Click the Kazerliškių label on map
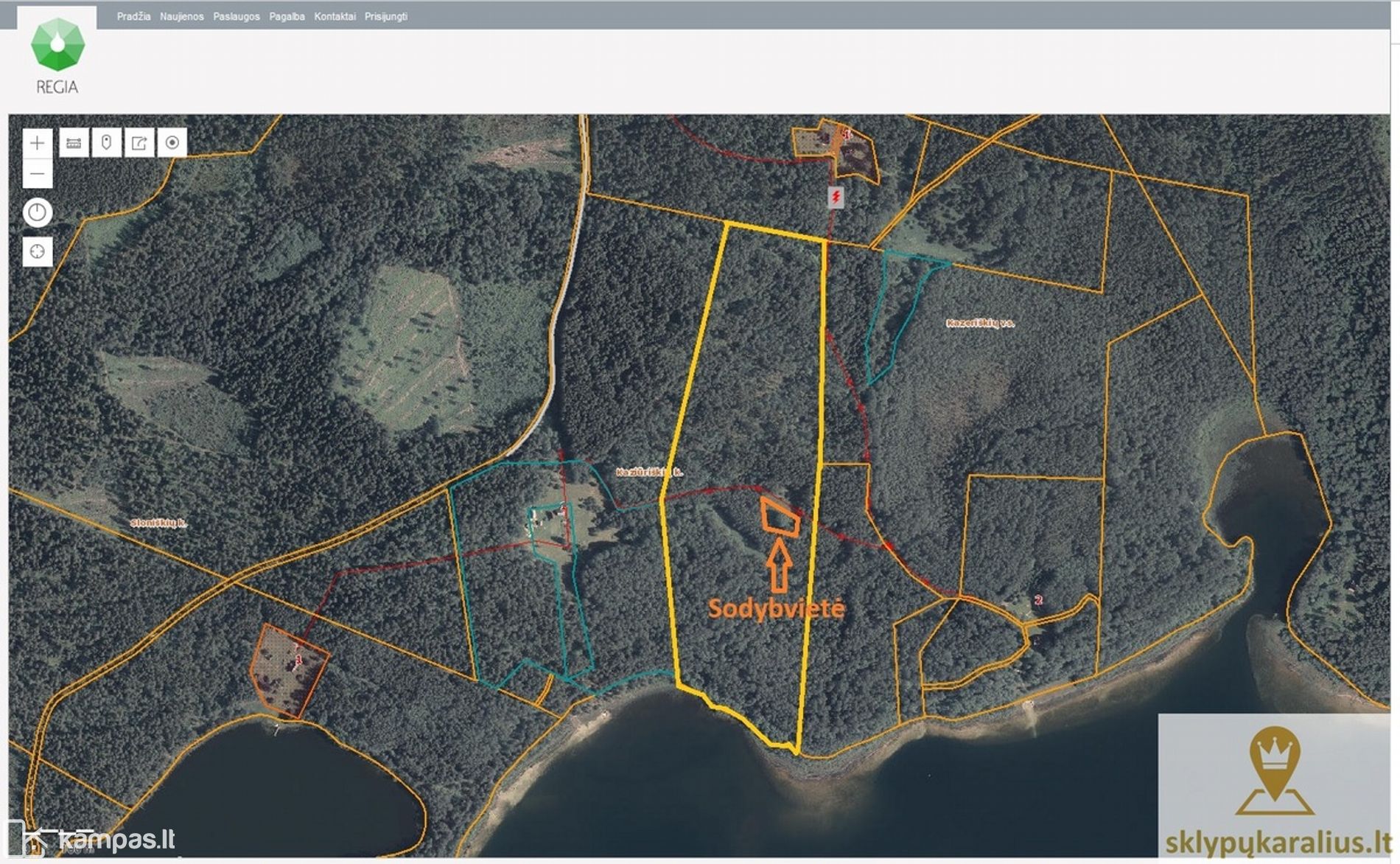This screenshot has height=864, width=1400. [x=979, y=323]
